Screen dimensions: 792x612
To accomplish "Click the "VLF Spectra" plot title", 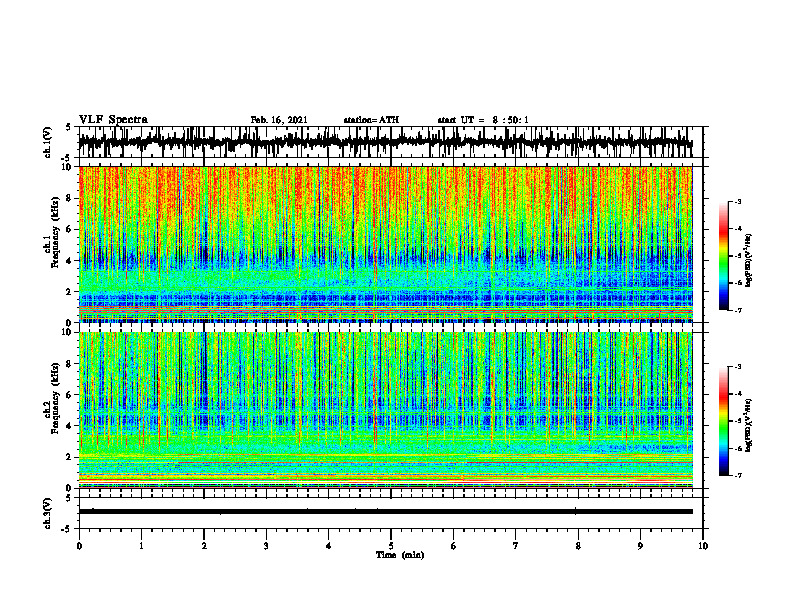I will coord(113,120).
